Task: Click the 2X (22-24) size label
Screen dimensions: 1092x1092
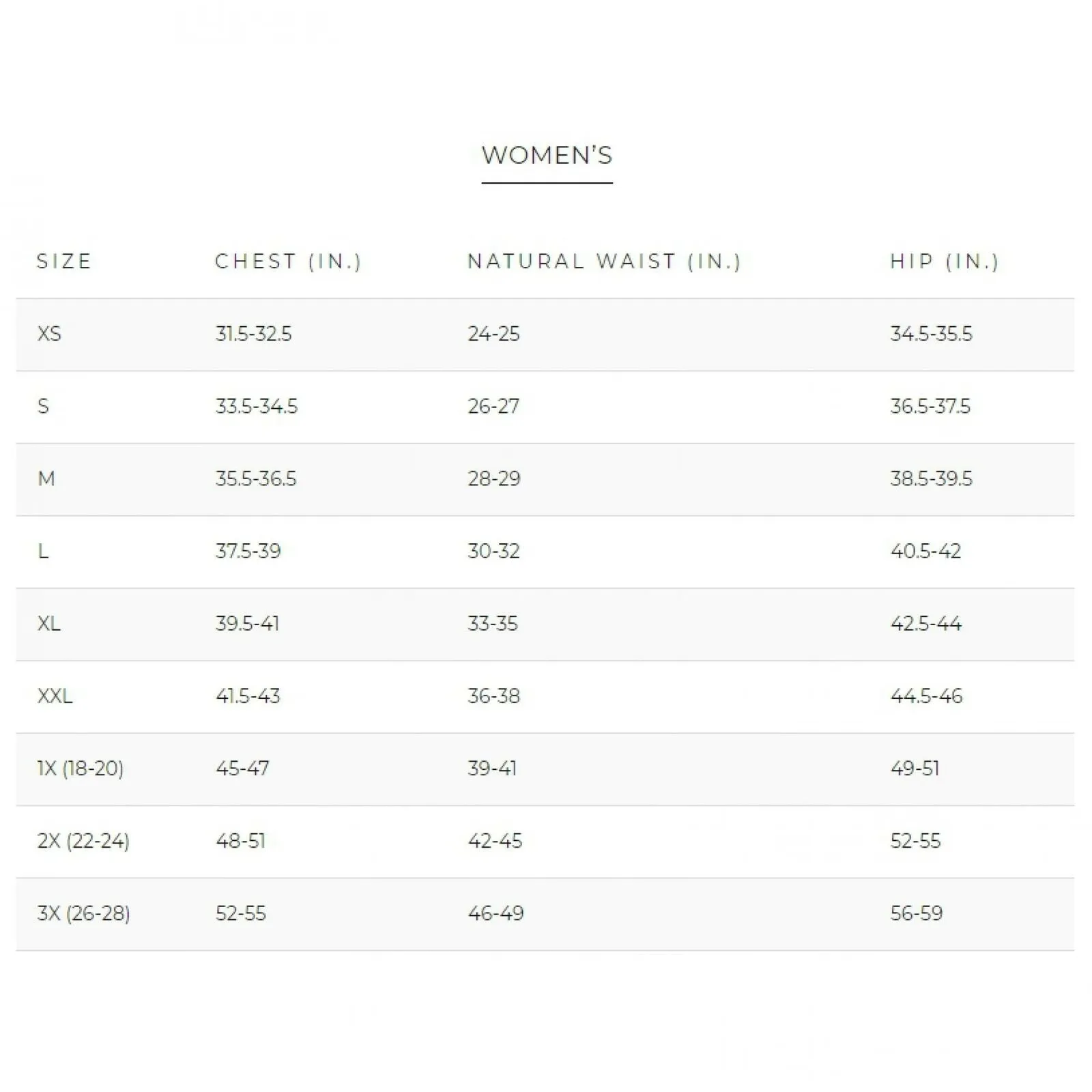Action: tap(83, 841)
